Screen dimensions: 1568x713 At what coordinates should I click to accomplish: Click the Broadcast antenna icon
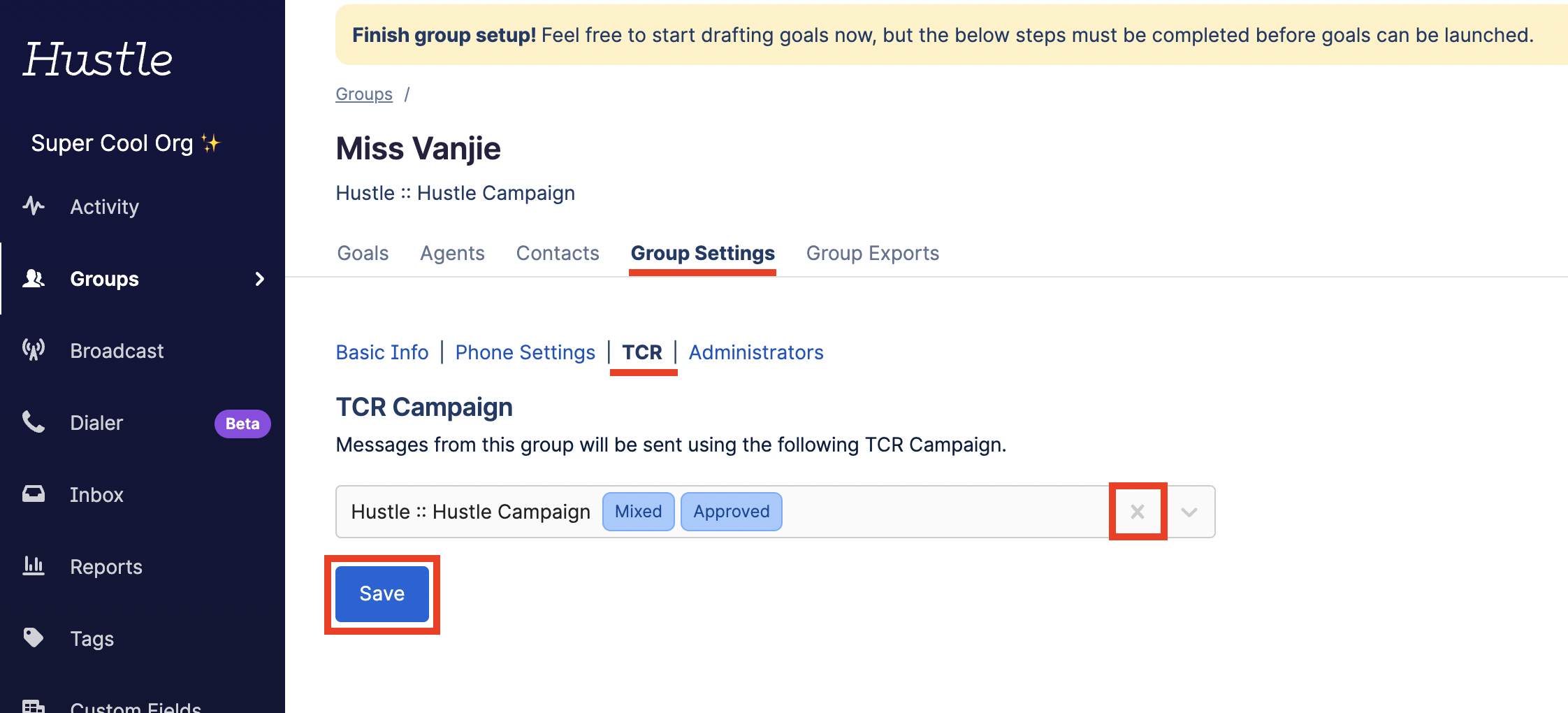pos(33,350)
